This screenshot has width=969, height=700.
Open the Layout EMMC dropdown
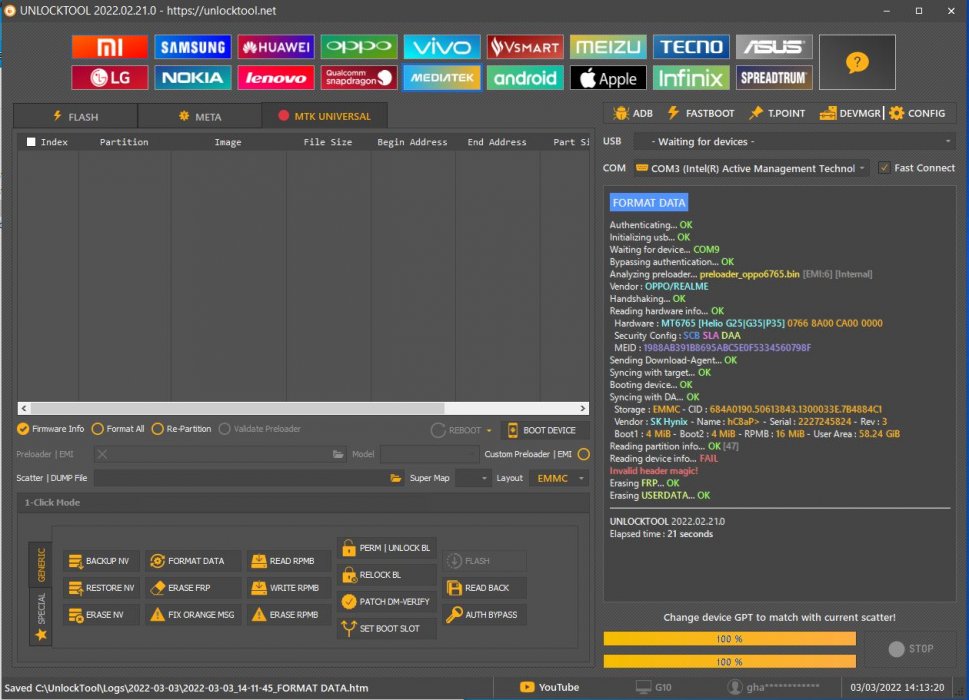point(559,478)
